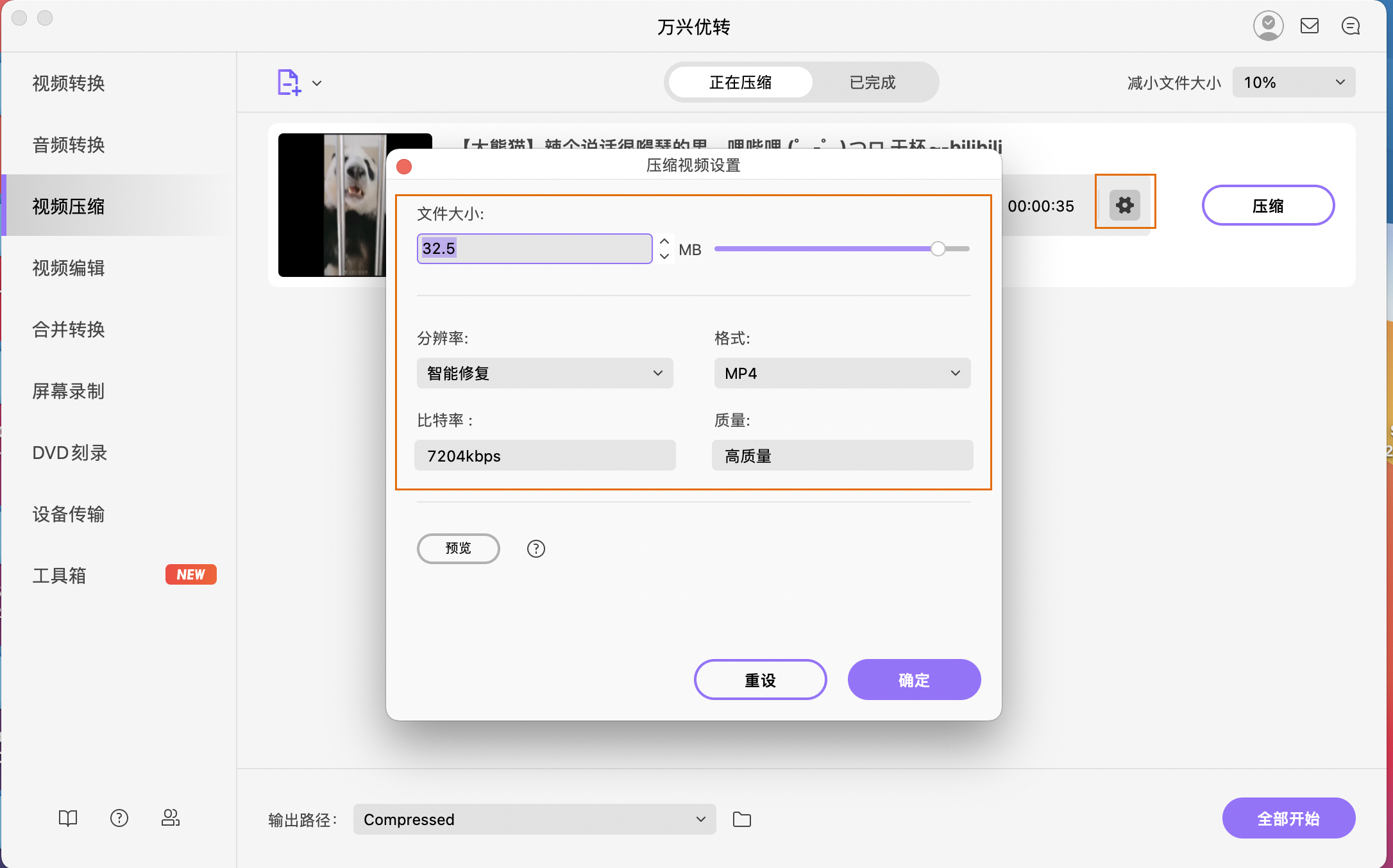Image resolution: width=1393 pixels, height=868 pixels.
Task: Open the user guide book icon bottom left
Action: point(67,817)
